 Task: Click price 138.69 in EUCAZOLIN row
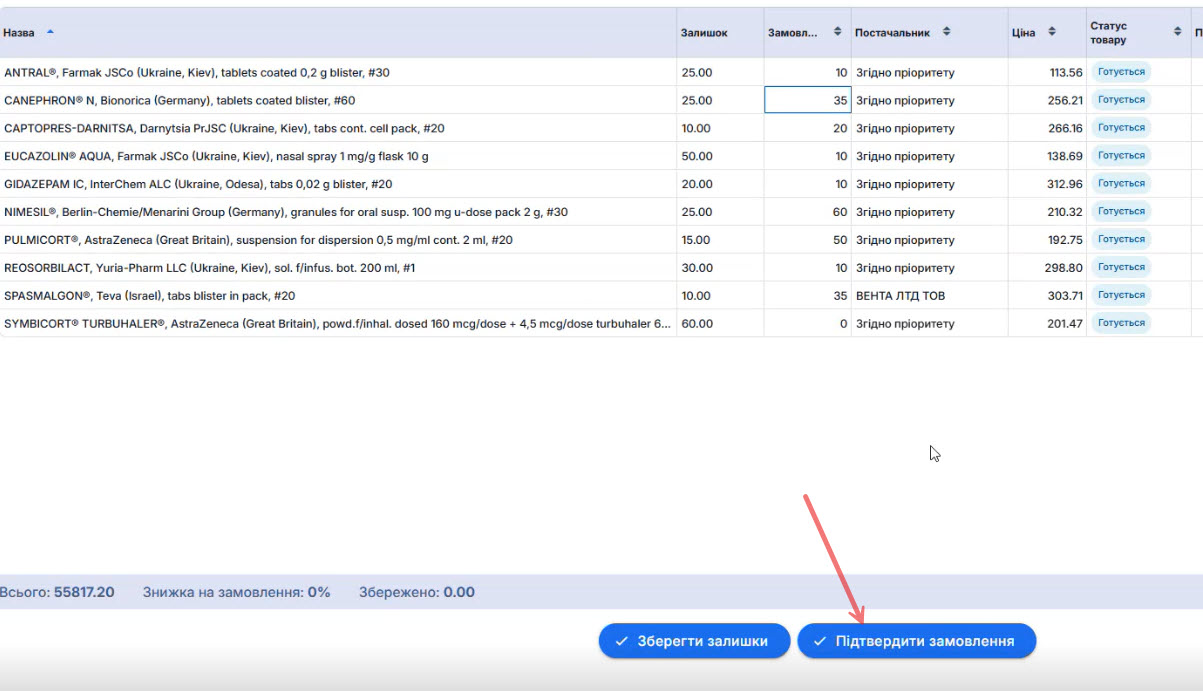1065,156
